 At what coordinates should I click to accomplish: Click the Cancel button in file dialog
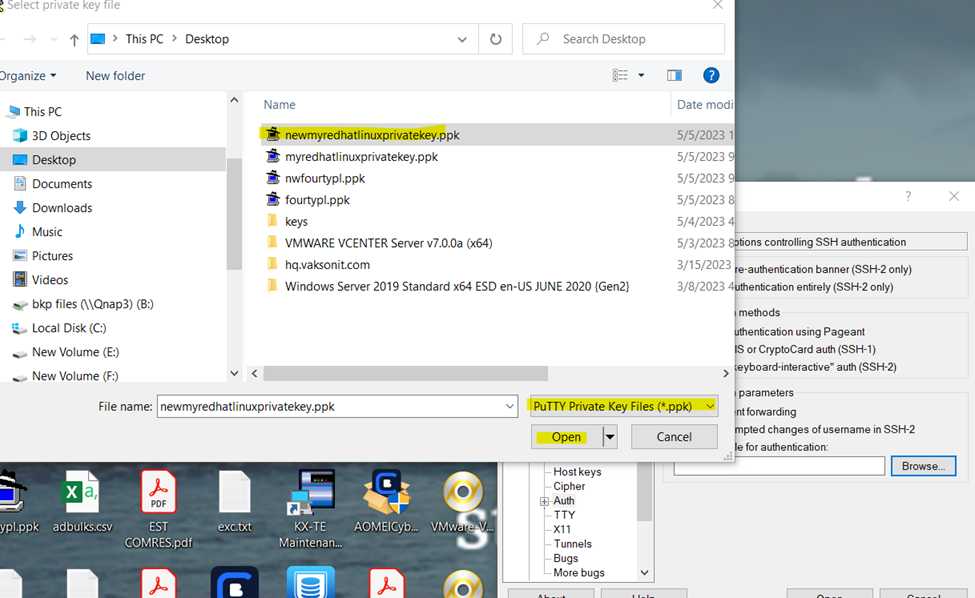tap(673, 437)
